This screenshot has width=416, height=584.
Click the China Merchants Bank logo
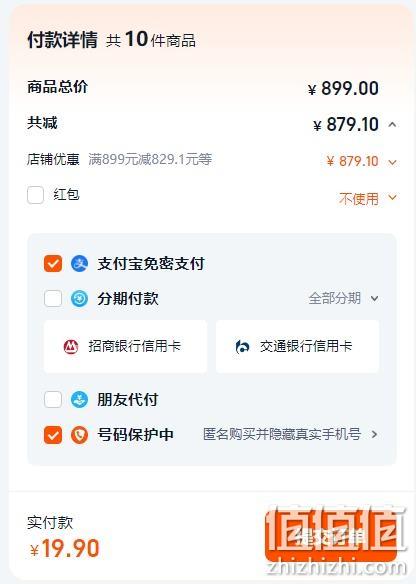(x=71, y=347)
